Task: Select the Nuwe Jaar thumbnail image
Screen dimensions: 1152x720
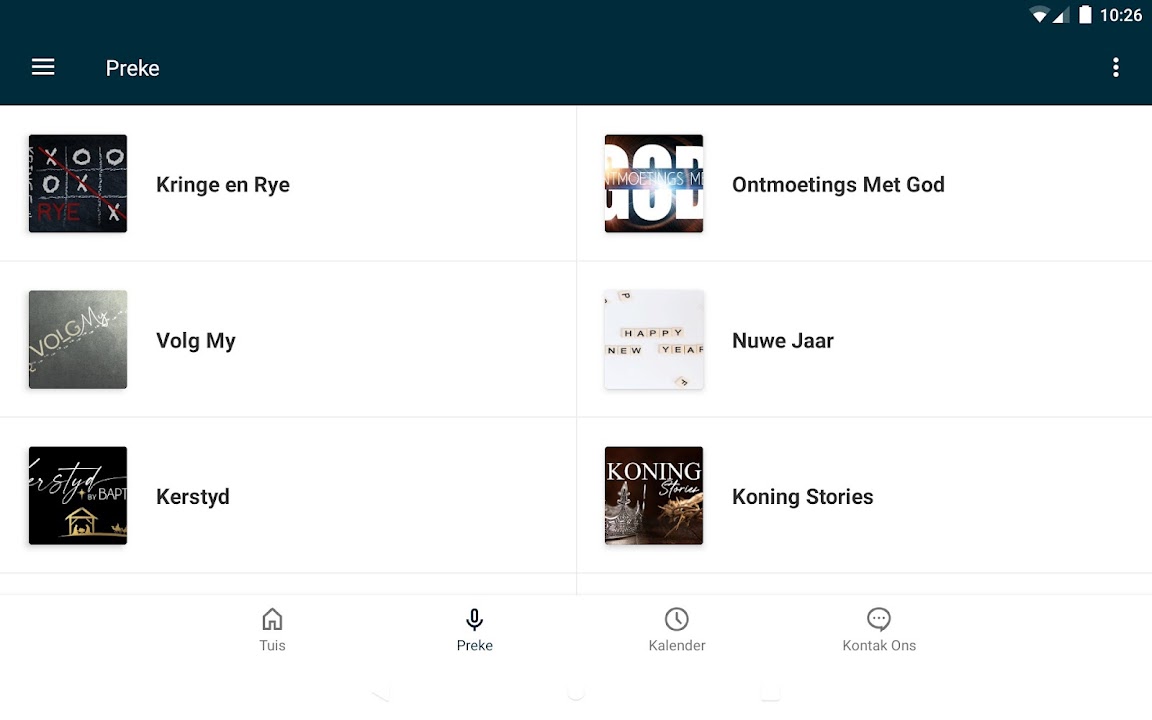Action: (x=654, y=340)
